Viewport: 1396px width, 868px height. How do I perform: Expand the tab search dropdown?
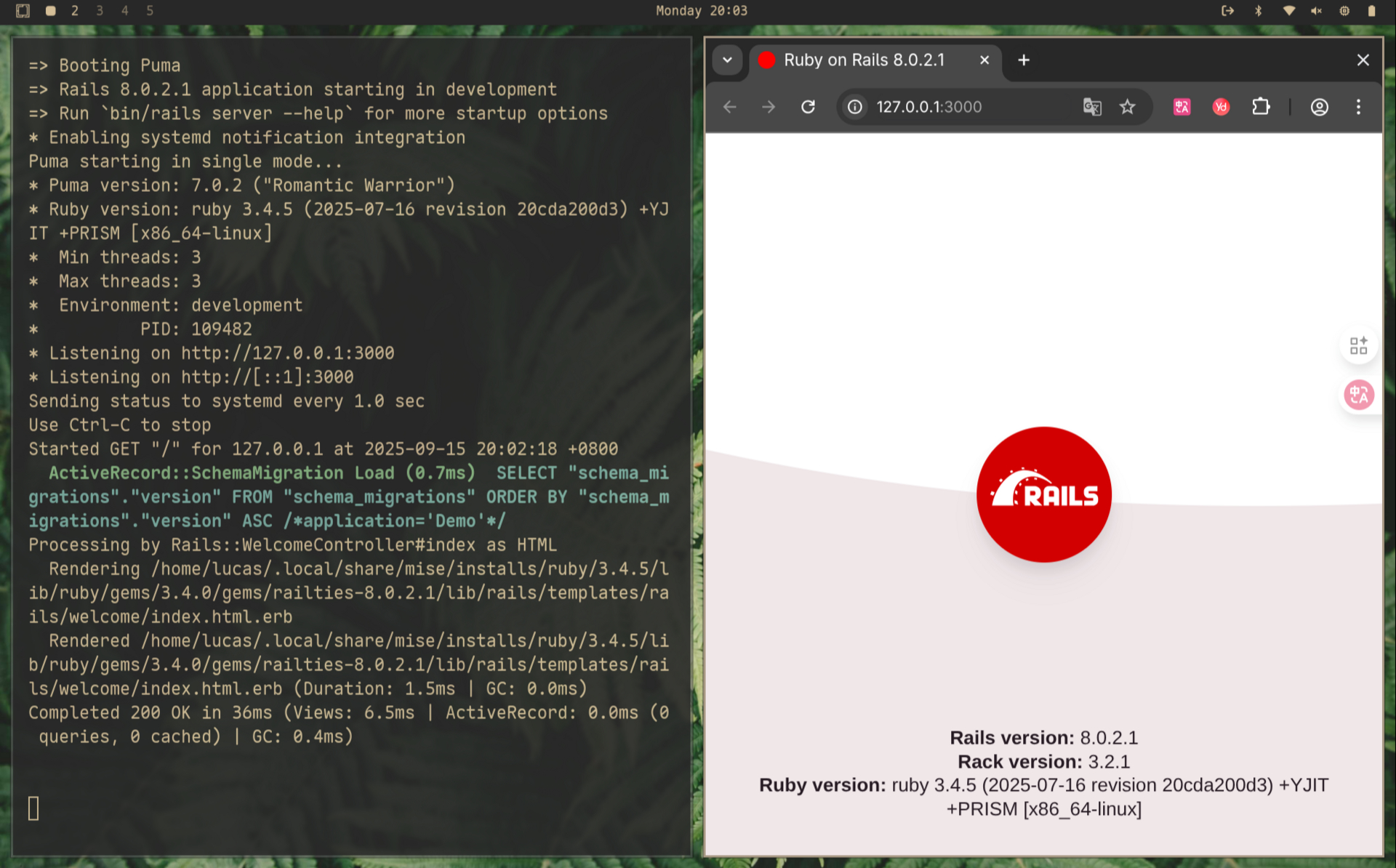[727, 60]
